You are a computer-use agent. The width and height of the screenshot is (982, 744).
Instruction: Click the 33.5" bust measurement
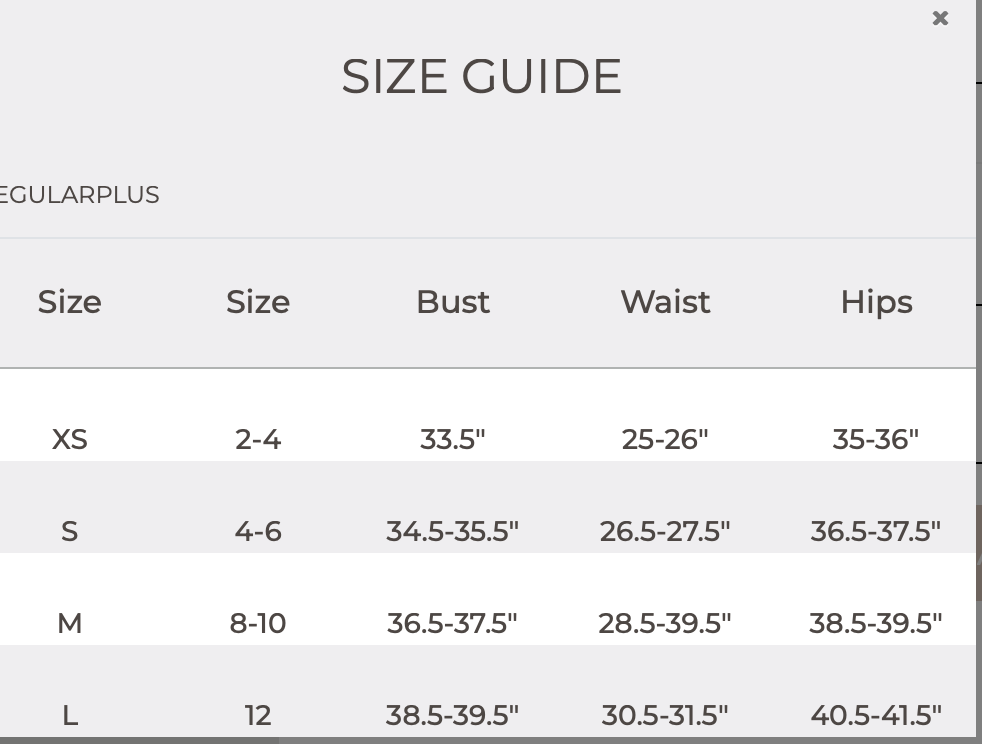pos(453,440)
